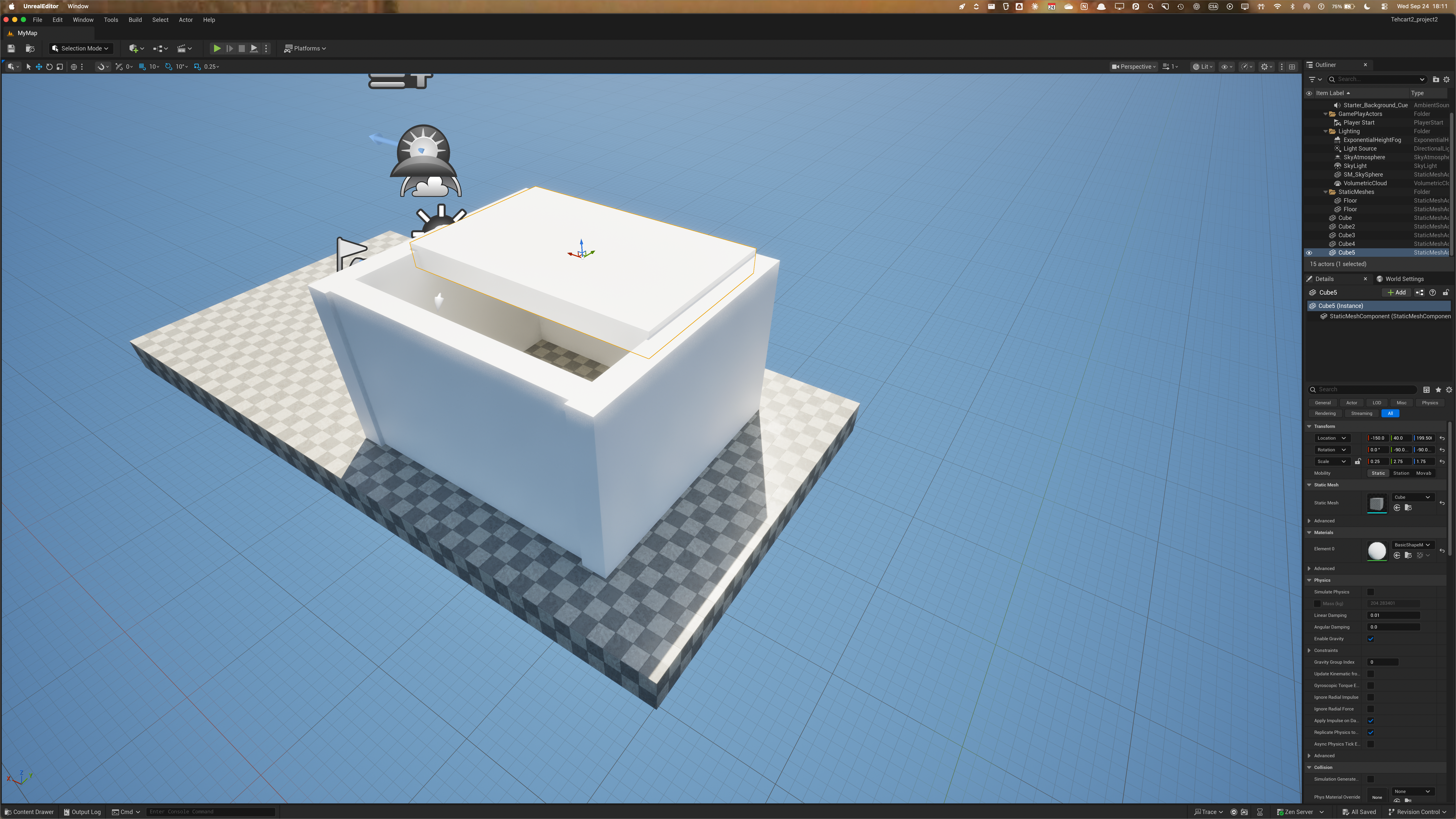Toggle the Scale lock ratio icon
The height and width of the screenshot is (819, 1456).
1358,462
